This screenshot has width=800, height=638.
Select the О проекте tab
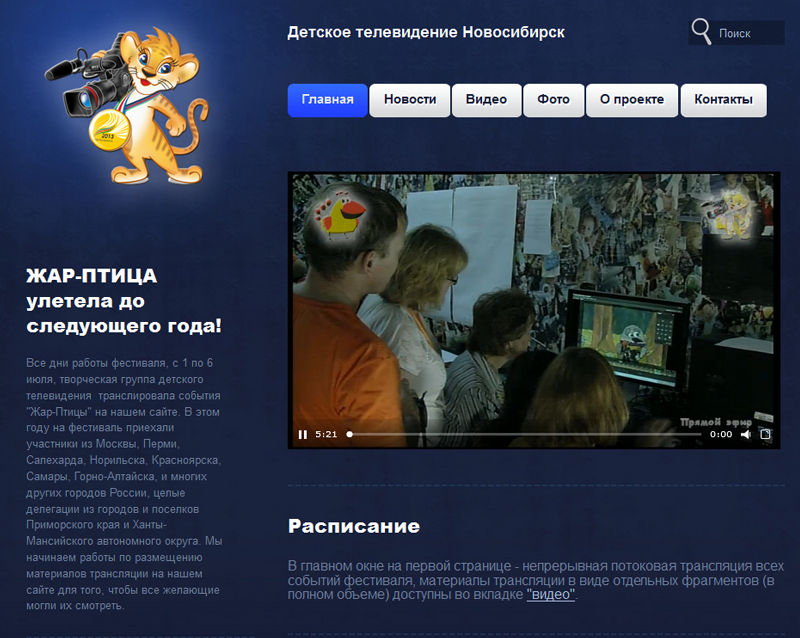[x=632, y=100]
